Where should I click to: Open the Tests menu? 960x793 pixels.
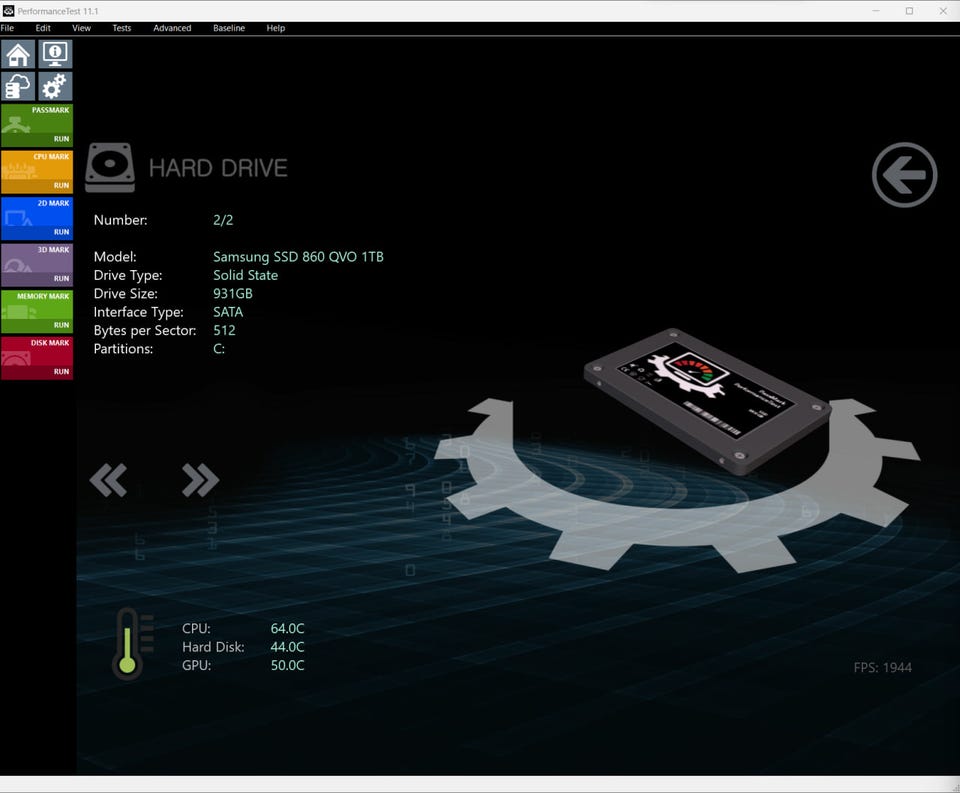(121, 28)
